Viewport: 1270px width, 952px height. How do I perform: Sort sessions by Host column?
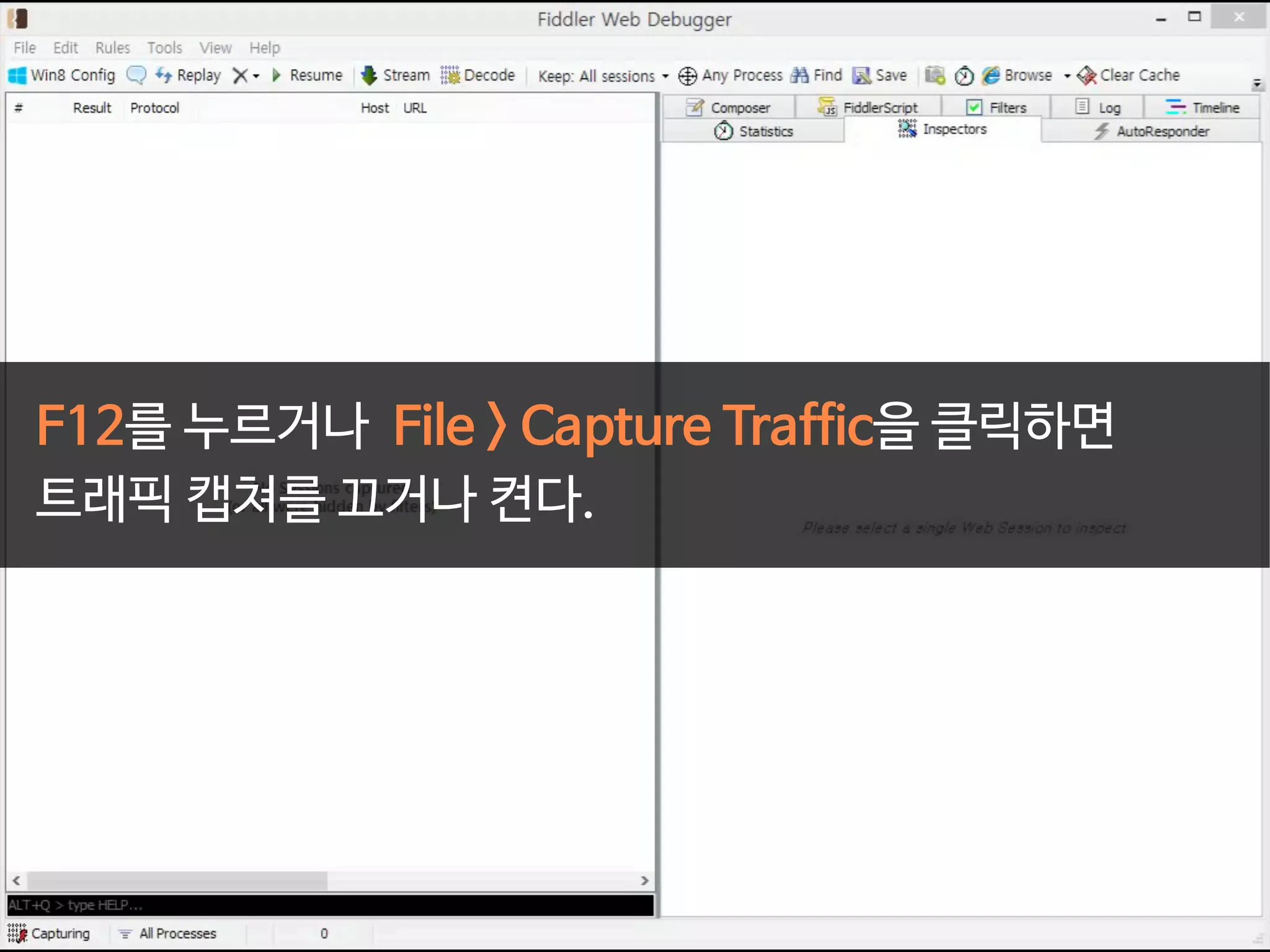[375, 108]
